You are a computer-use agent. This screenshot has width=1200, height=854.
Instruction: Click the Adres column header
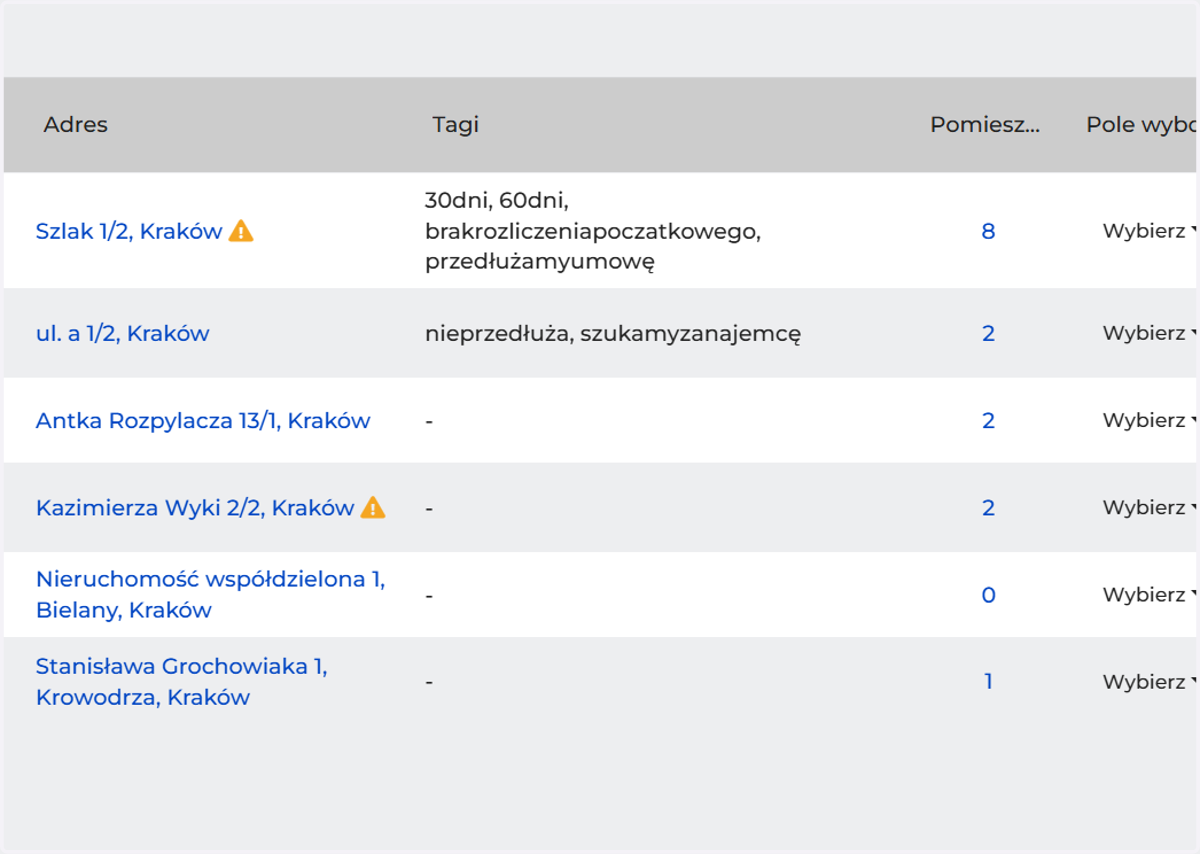[x=76, y=125]
